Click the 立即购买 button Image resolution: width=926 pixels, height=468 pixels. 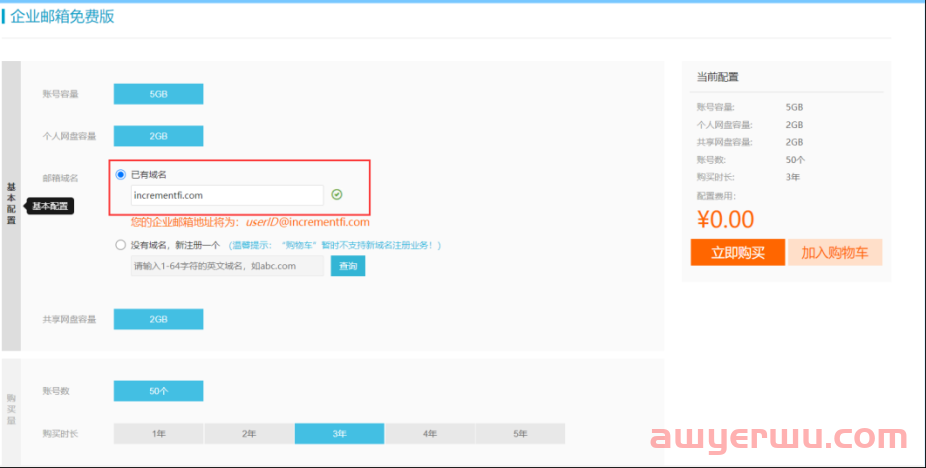click(x=737, y=252)
